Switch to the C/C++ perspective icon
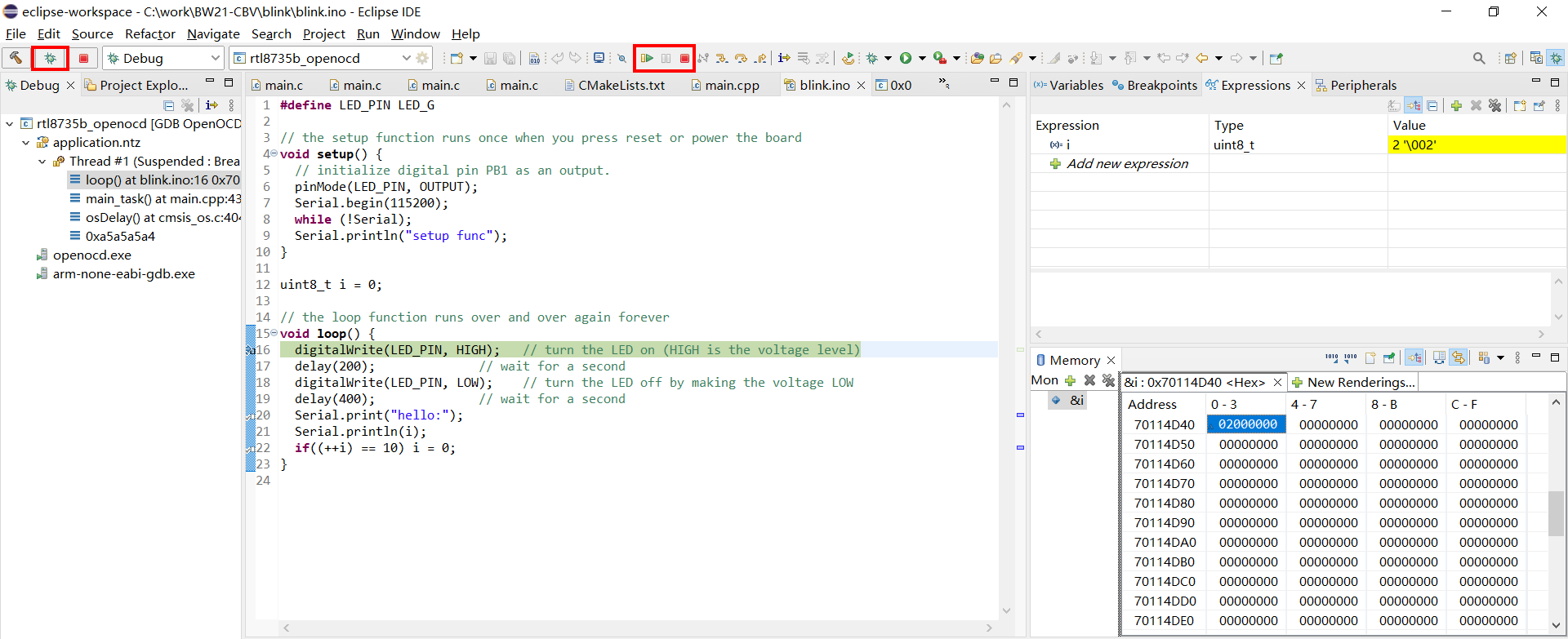The height and width of the screenshot is (639, 1568). tap(1536, 58)
